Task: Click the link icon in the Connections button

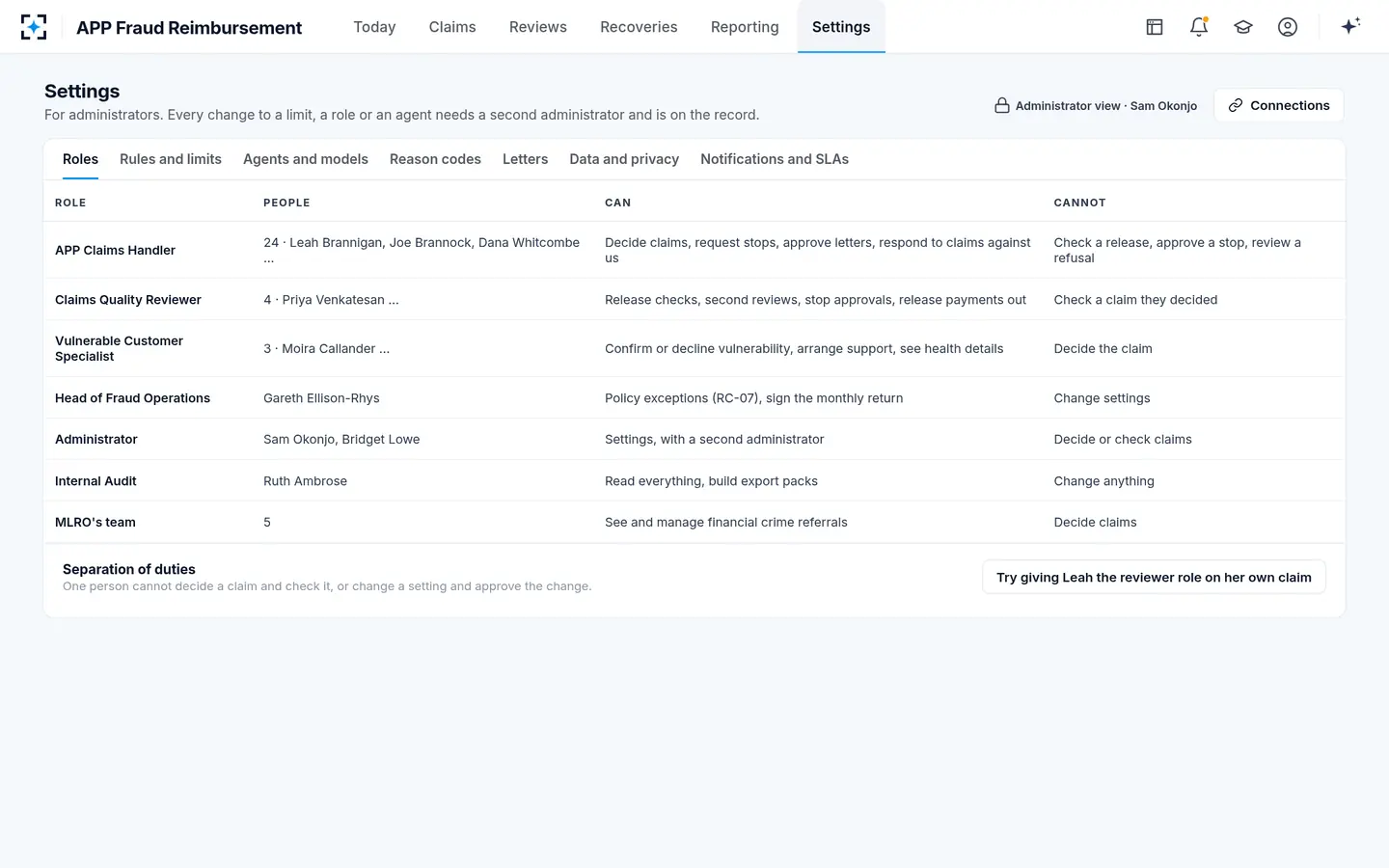Action: pos(1236,105)
